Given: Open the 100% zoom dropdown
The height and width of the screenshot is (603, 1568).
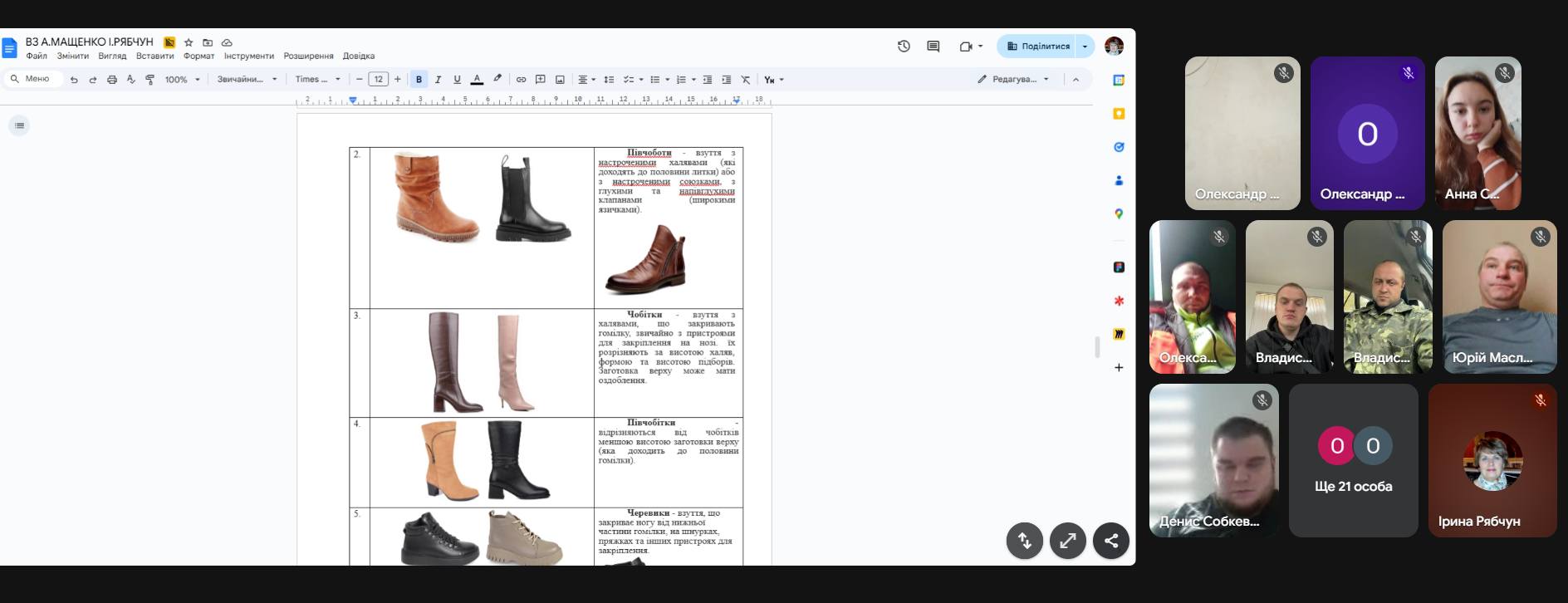Looking at the screenshot, I should click(x=182, y=80).
